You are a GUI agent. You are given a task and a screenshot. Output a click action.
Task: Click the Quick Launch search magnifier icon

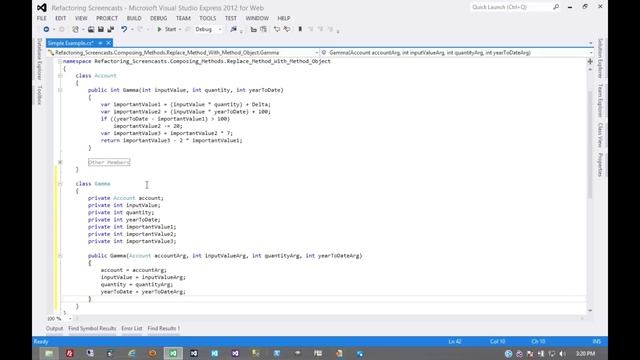click(x=556, y=7)
